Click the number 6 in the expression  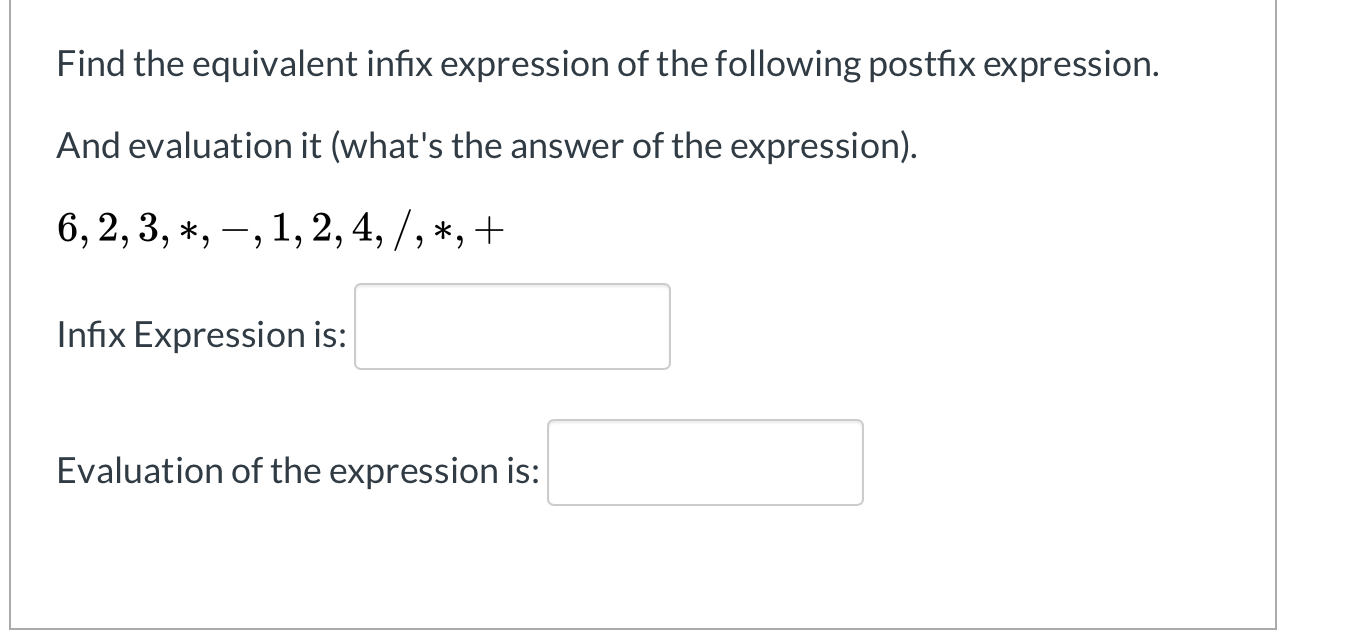(66, 228)
